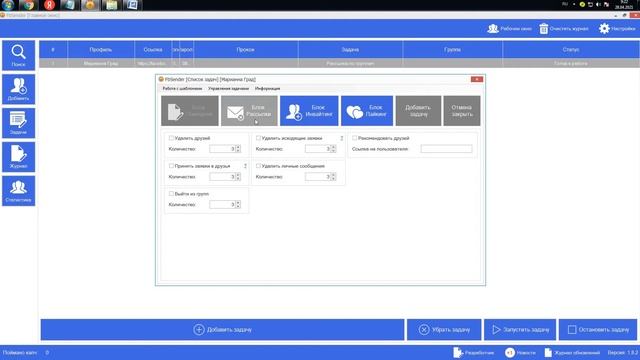The image size is (640, 360).
Task: Click Windows Start orb
Action: click(x=7, y=5)
